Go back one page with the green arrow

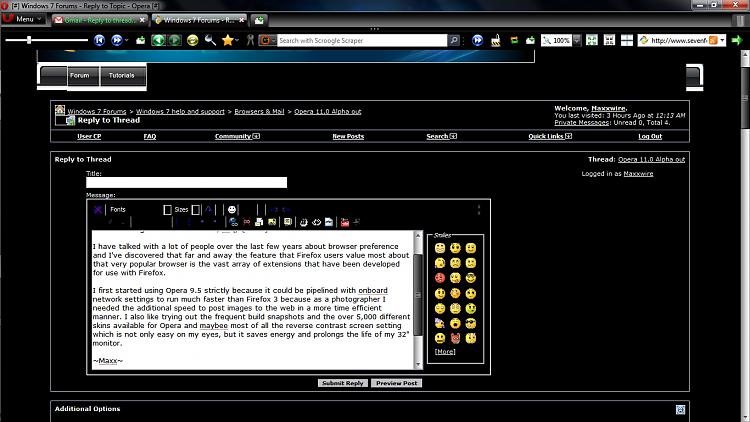(158, 40)
